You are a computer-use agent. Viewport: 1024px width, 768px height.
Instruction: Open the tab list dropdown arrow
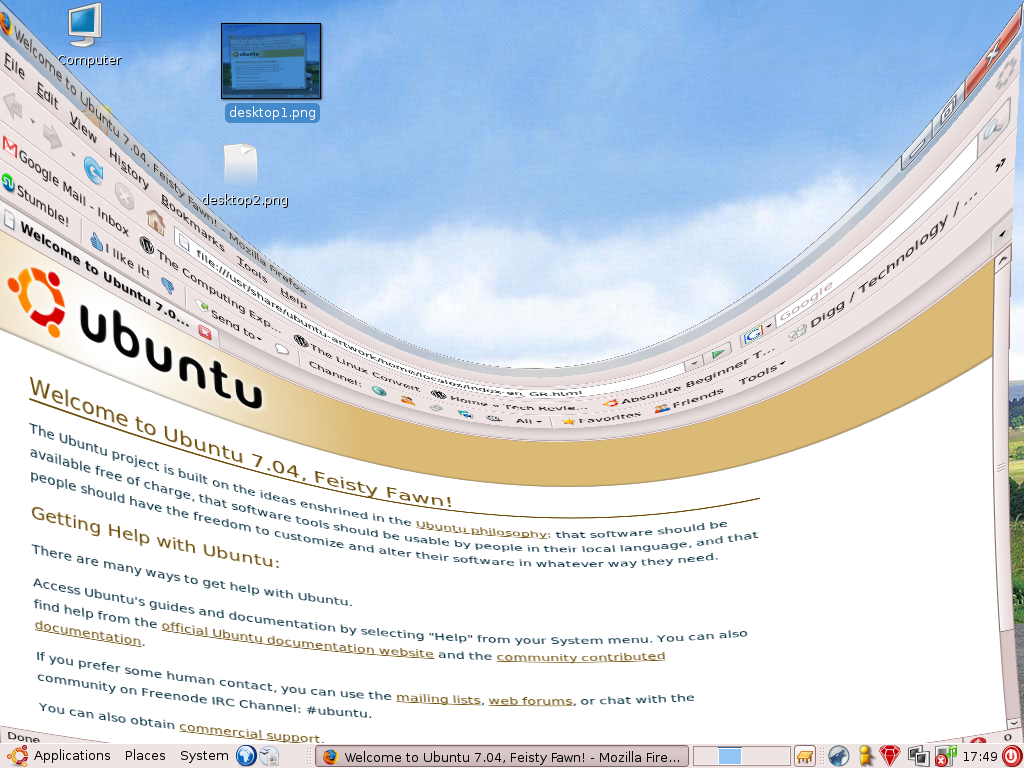pyautogui.click(x=1003, y=233)
